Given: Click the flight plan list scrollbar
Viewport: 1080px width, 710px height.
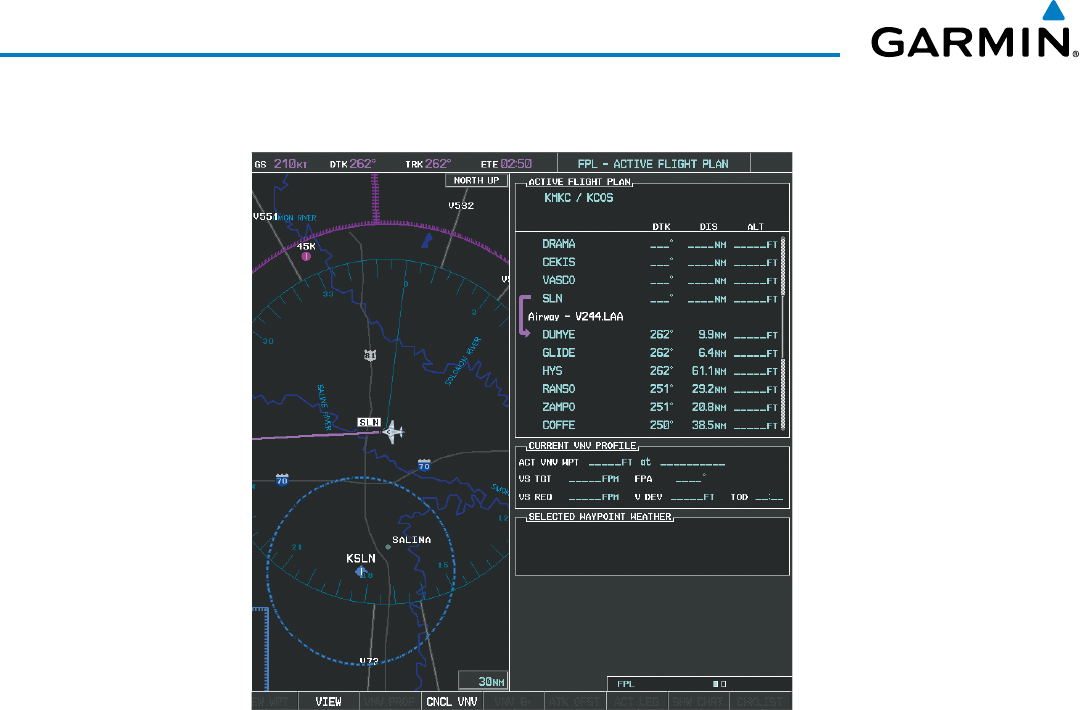Looking at the screenshot, I should pos(782,334).
